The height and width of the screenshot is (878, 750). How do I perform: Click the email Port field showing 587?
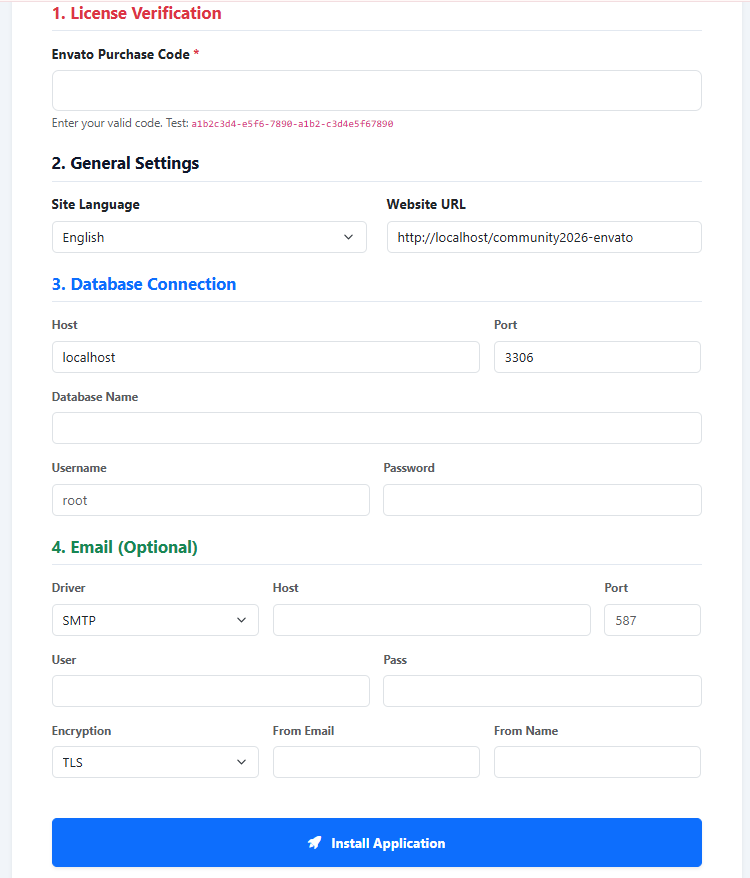click(x=652, y=620)
